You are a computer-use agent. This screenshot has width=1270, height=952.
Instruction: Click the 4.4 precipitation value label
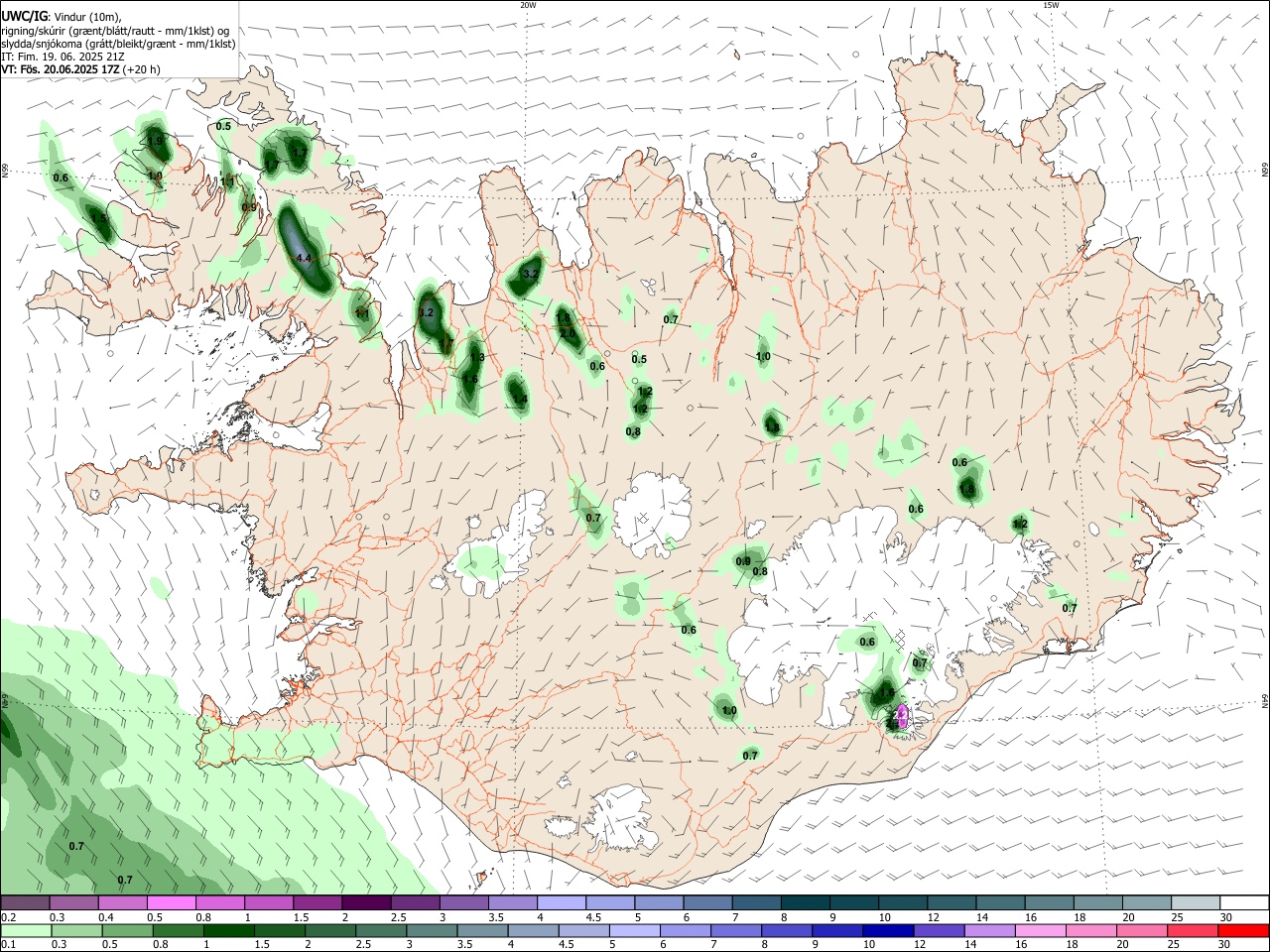(305, 258)
